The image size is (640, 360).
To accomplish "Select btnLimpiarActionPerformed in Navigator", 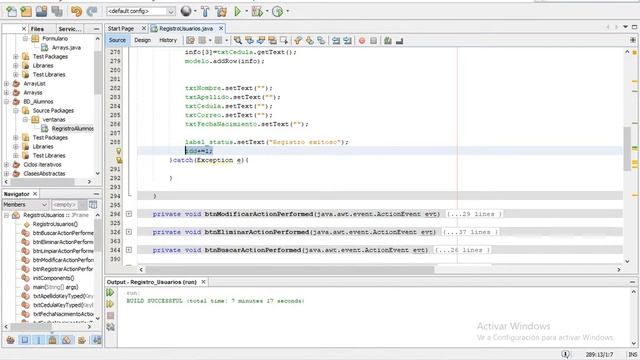I will point(63,251).
